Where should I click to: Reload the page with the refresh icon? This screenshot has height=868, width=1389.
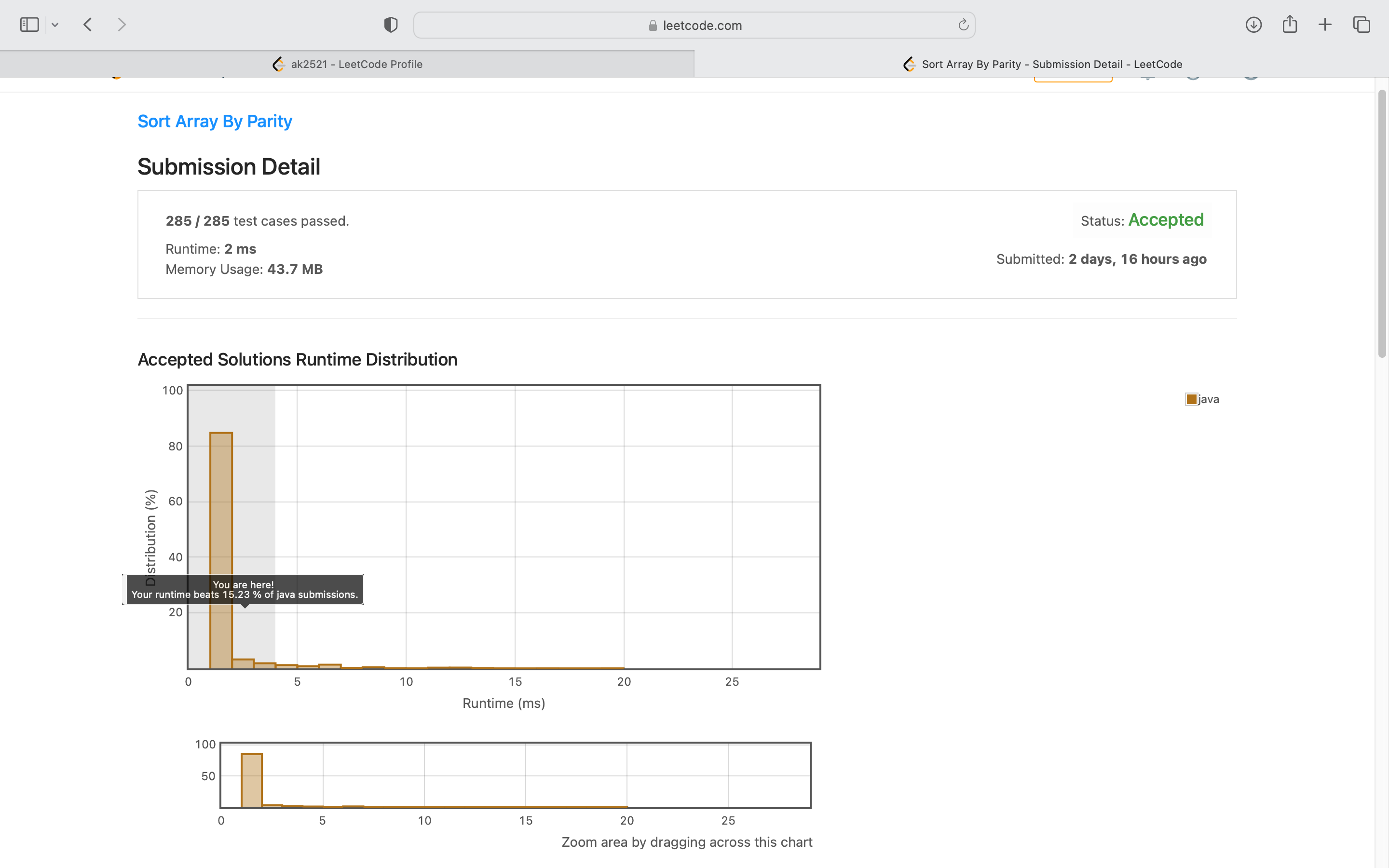(x=963, y=25)
